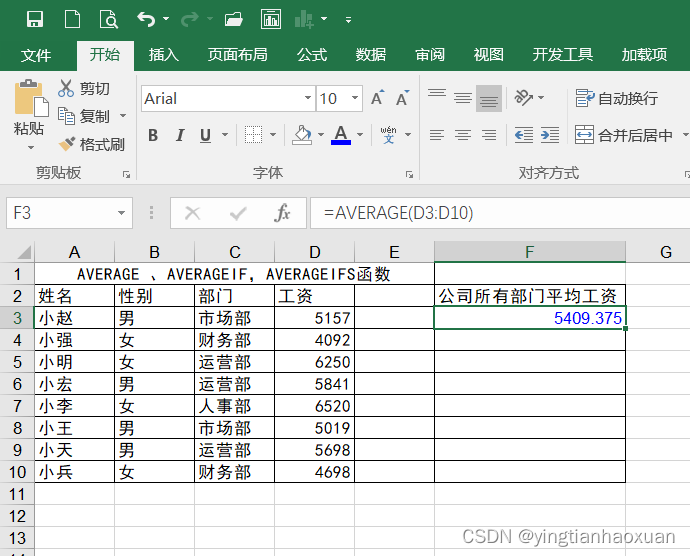The height and width of the screenshot is (556, 690).
Task: Click the Name Box showing F3
Action: click(x=62, y=213)
